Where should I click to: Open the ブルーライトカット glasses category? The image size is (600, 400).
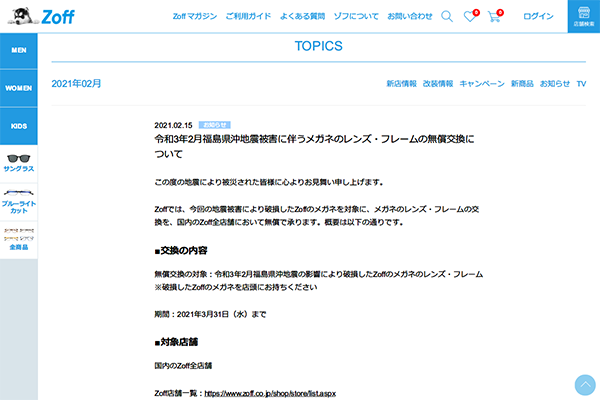(19, 202)
